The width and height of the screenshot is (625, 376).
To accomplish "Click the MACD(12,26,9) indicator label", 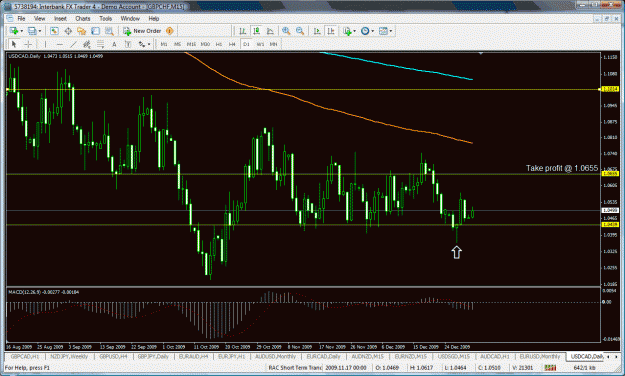I will click(x=43, y=292).
